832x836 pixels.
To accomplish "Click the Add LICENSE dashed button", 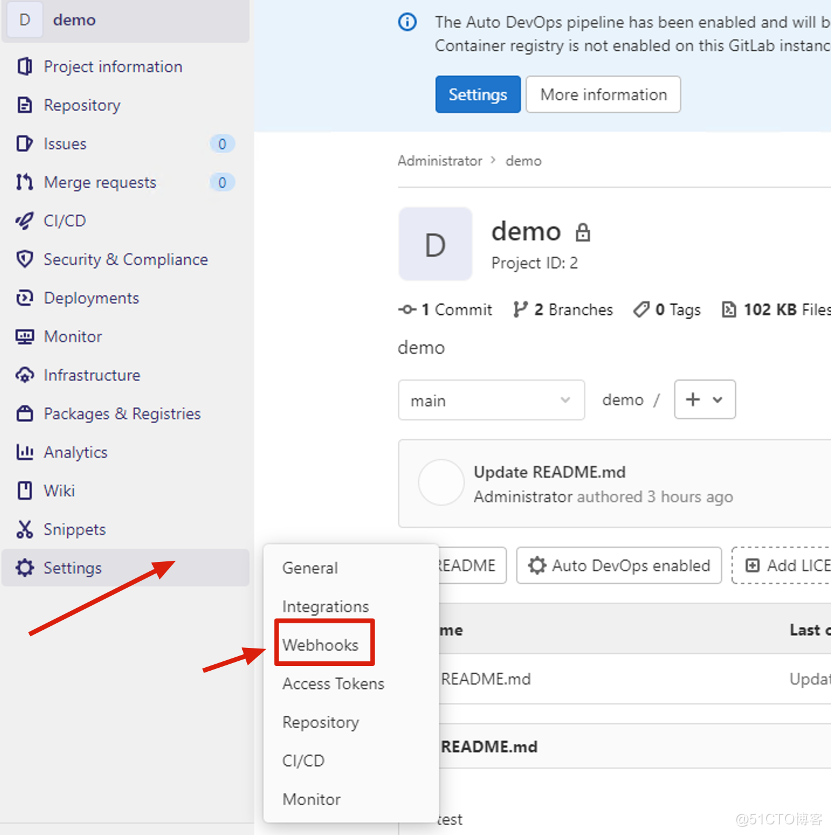I will point(782,565).
